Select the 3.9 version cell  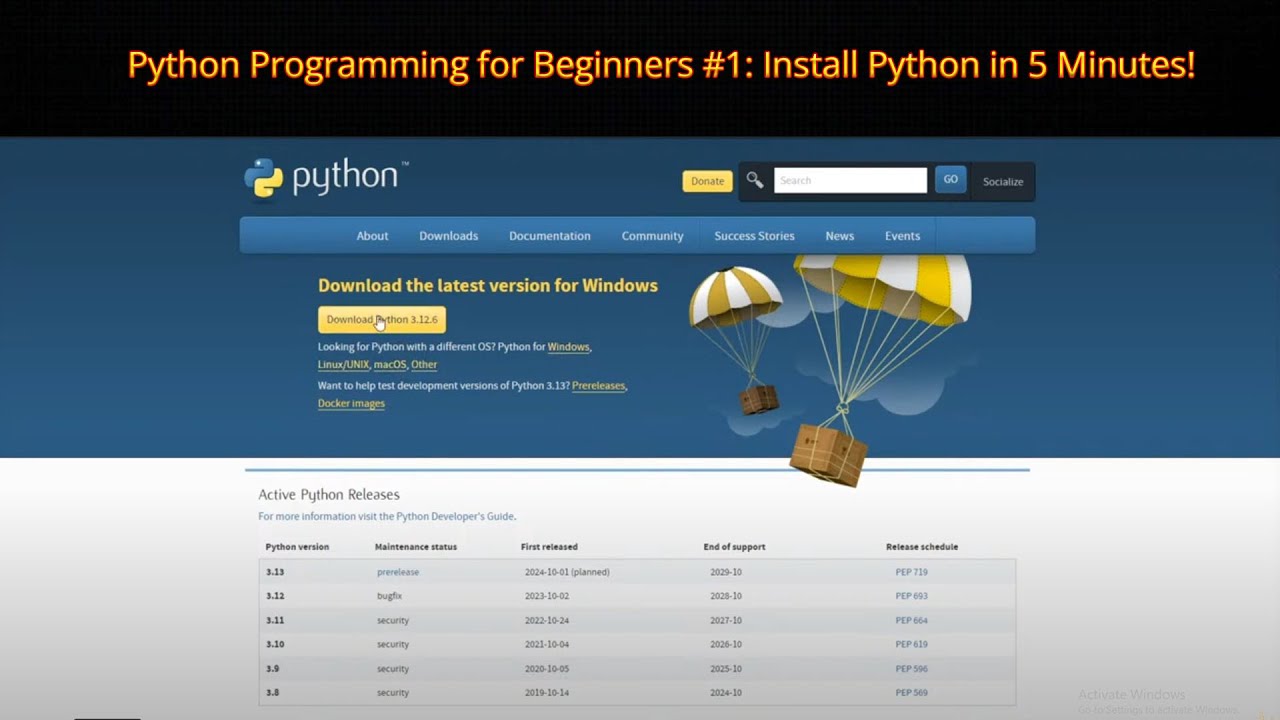(x=272, y=669)
